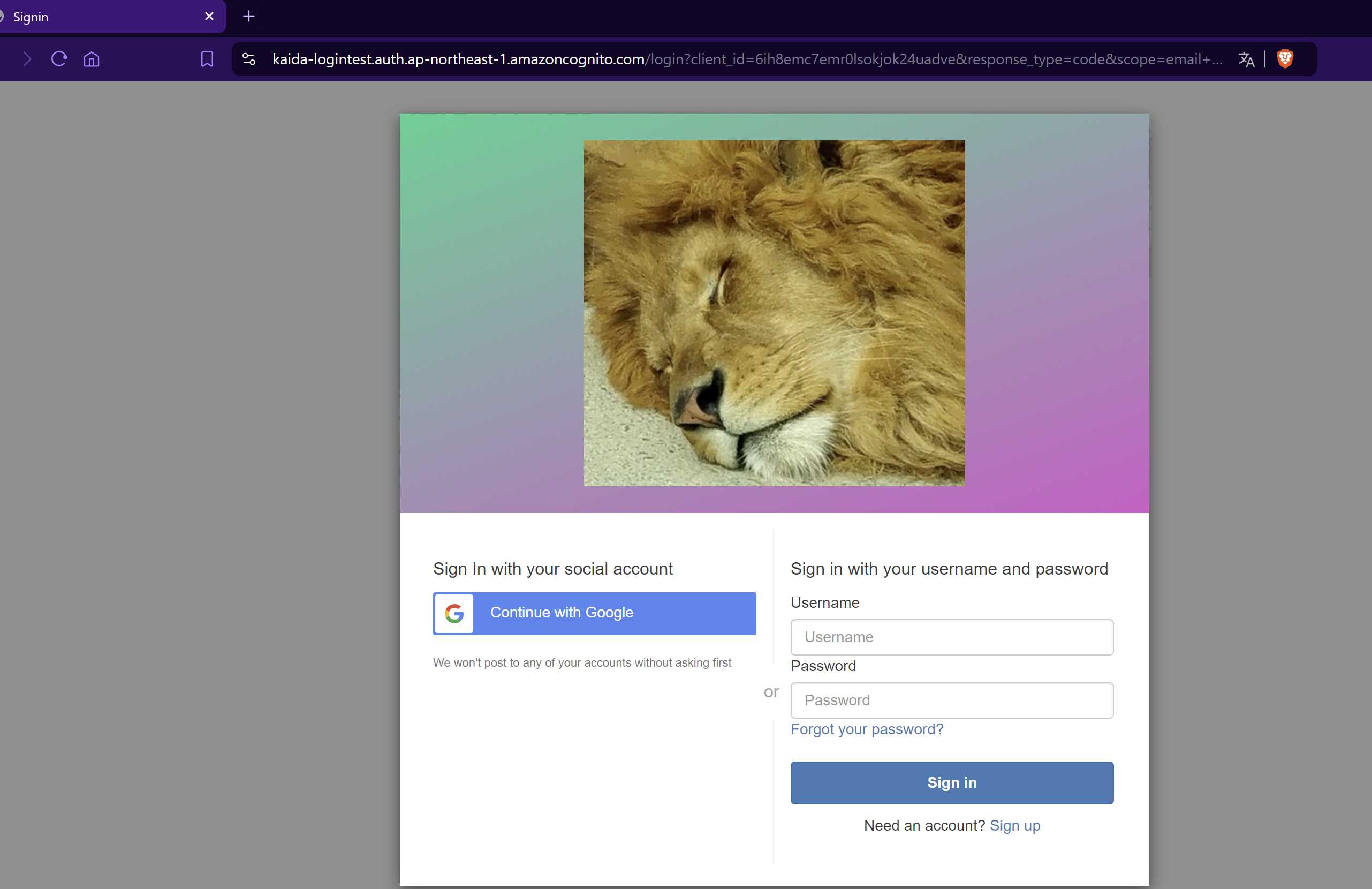Open a new tab with plus icon

click(249, 16)
